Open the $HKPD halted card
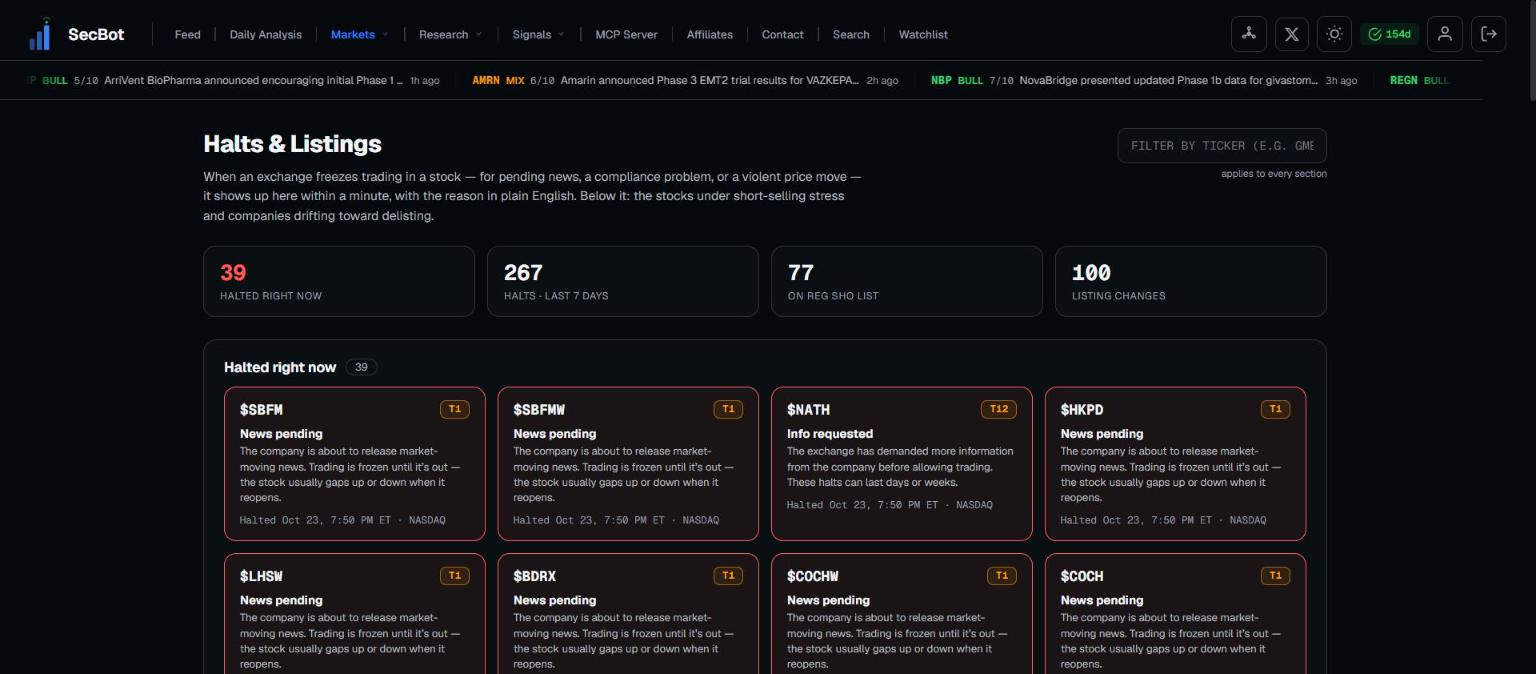 click(x=1175, y=464)
